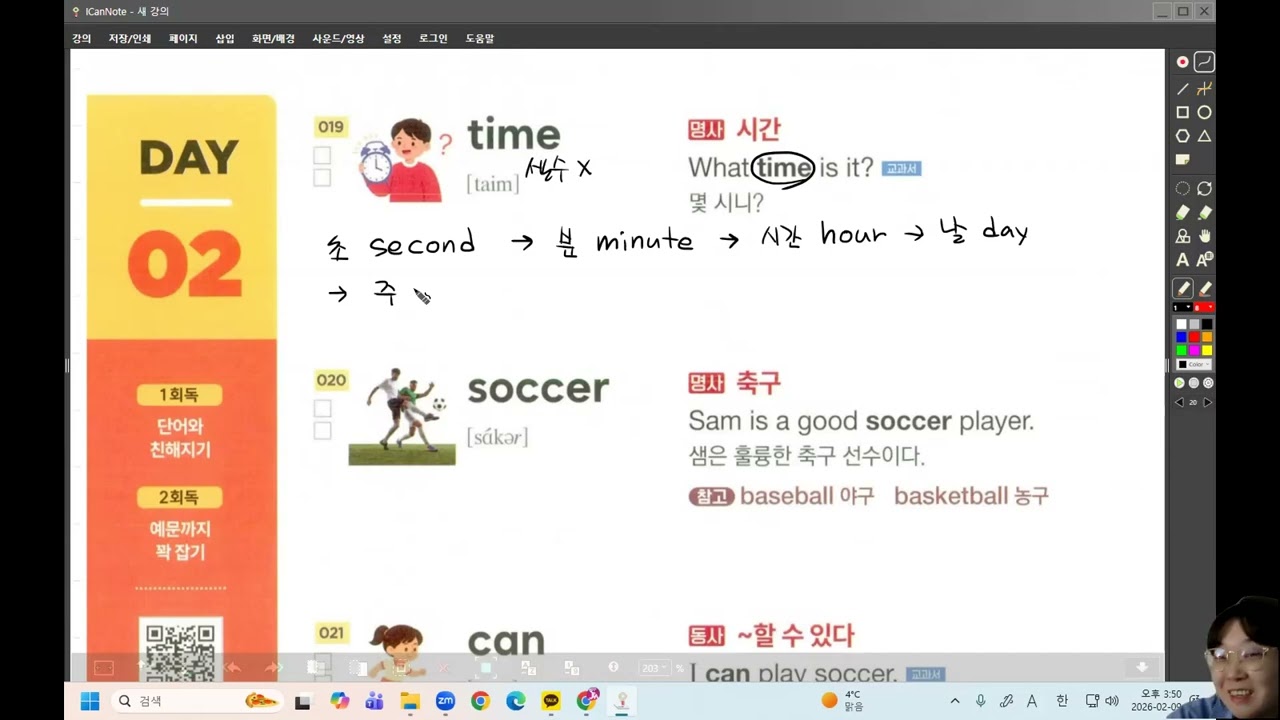Click the Windows Start button

(90, 701)
